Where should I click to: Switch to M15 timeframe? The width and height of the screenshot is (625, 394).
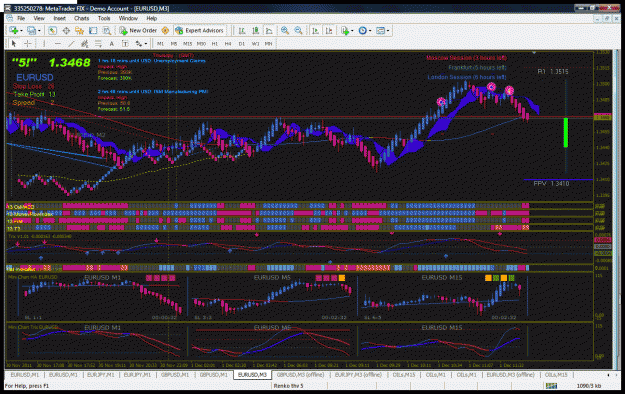pyautogui.click(x=187, y=44)
